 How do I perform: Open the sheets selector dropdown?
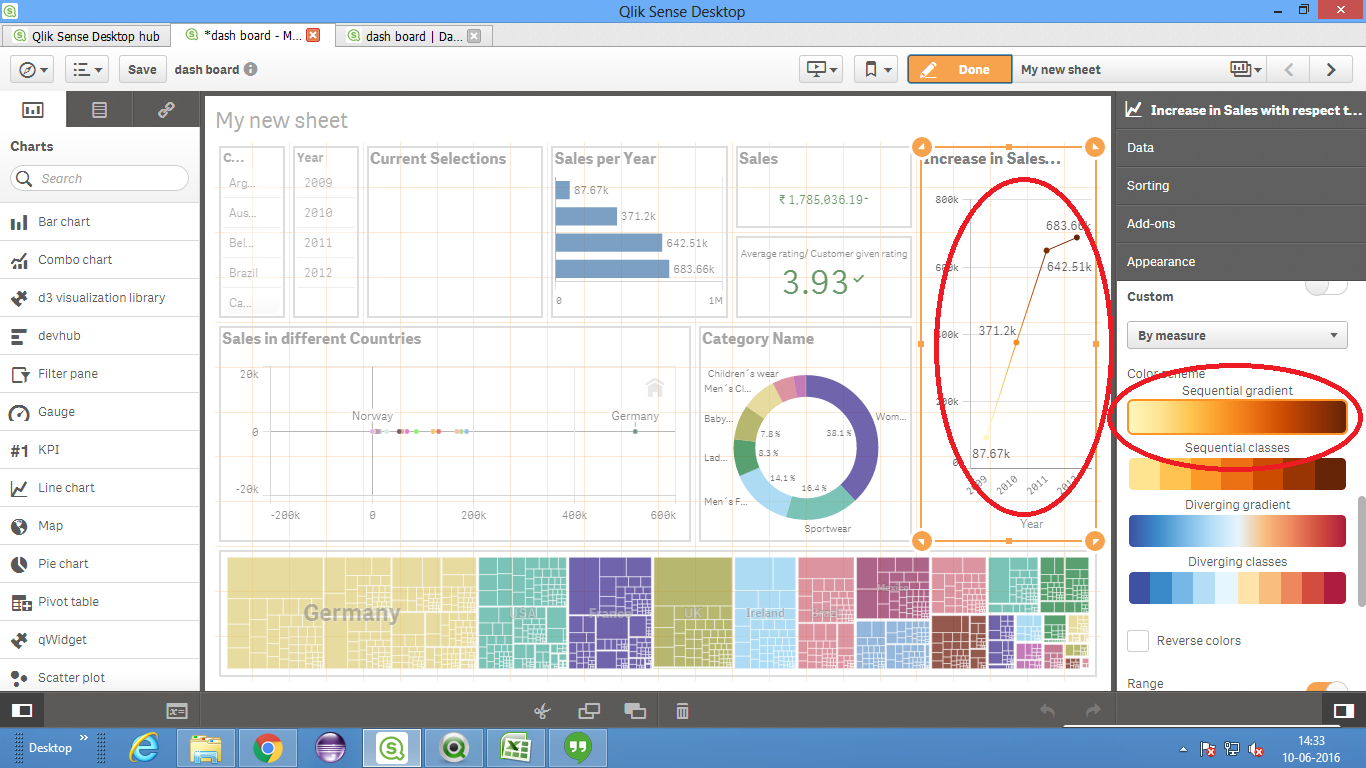tap(1245, 69)
